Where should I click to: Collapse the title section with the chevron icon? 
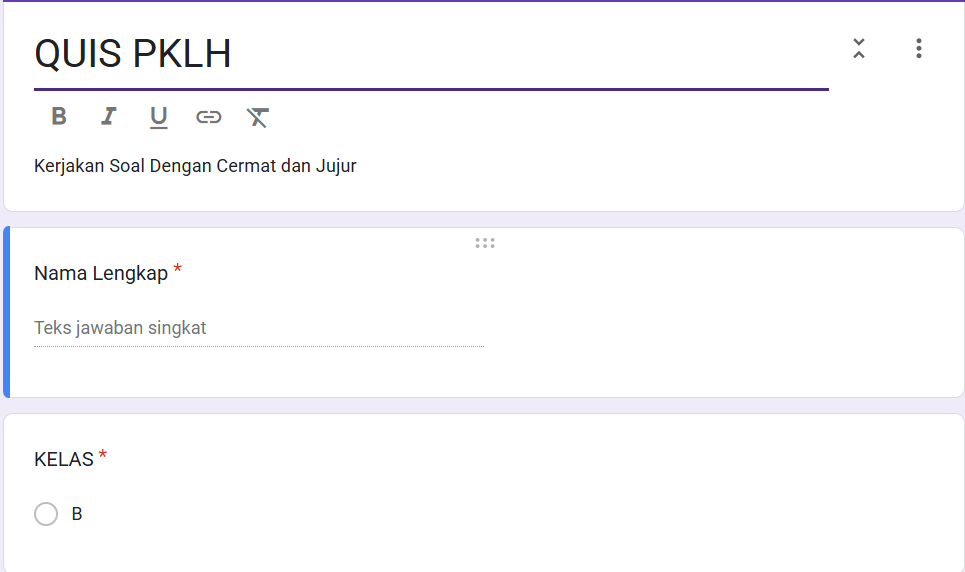click(858, 48)
